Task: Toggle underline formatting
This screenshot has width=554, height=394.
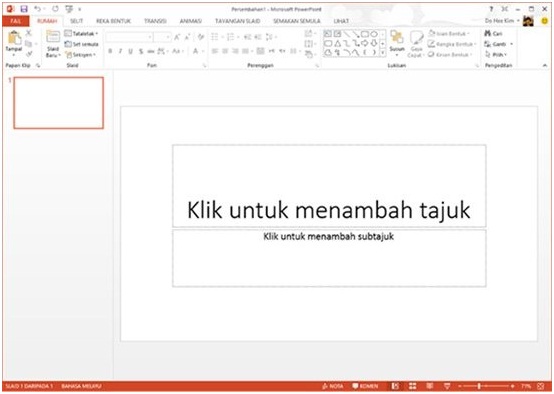Action: (x=130, y=52)
